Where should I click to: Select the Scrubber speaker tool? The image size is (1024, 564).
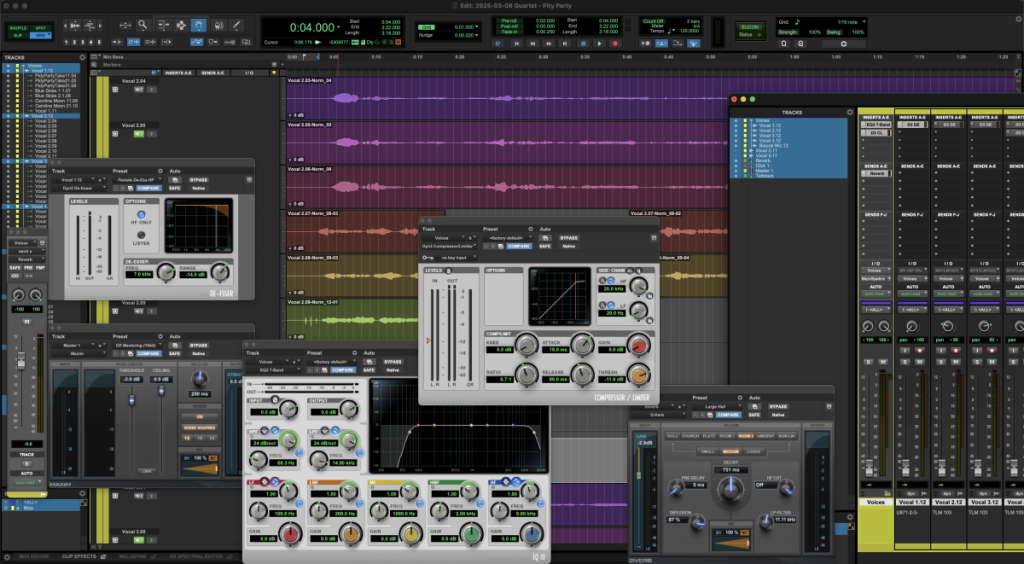tap(218, 25)
